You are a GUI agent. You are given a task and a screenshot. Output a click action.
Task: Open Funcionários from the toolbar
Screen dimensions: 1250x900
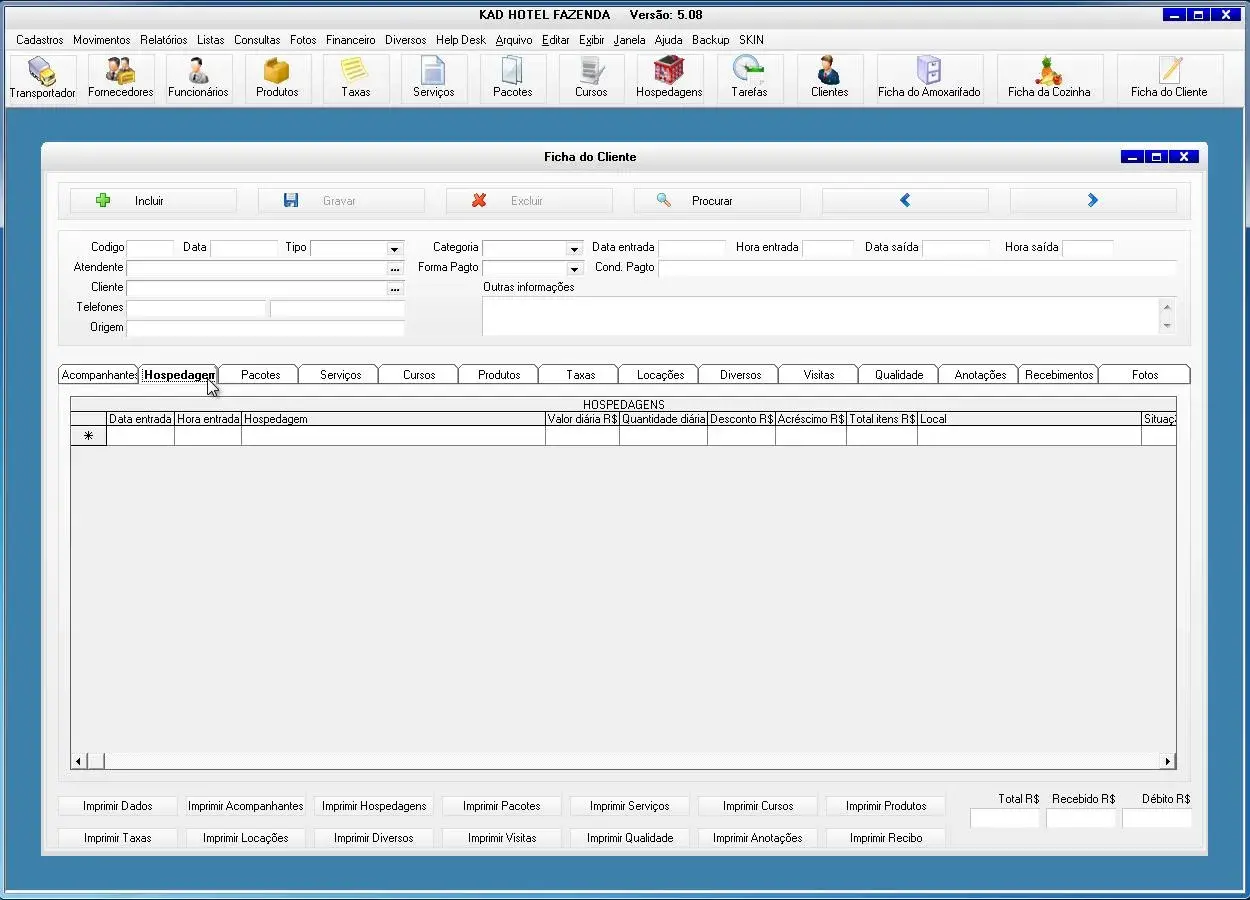(198, 78)
